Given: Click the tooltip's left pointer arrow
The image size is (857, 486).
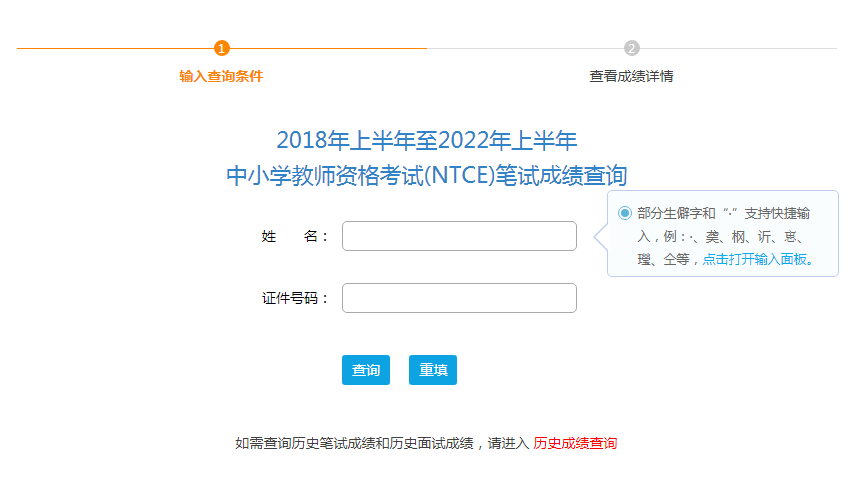Looking at the screenshot, I should (x=601, y=236).
